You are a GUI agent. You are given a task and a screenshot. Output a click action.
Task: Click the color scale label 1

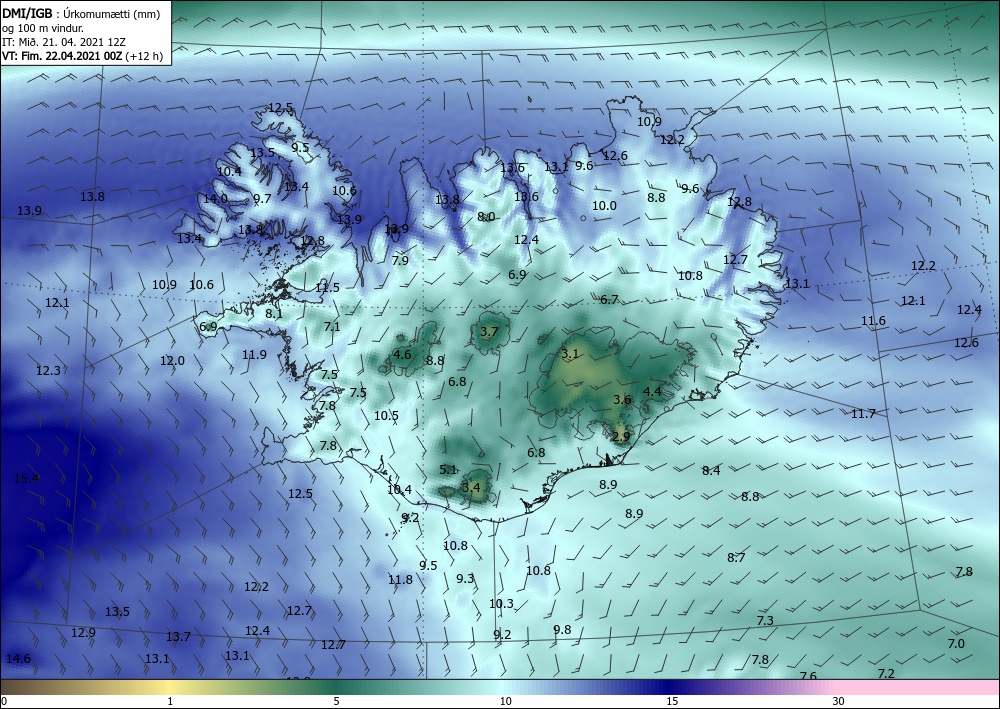[x=170, y=701]
